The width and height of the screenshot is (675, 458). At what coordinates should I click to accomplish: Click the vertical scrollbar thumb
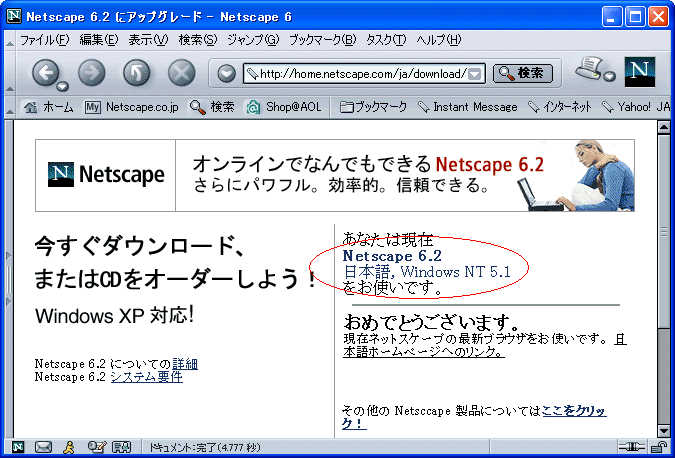[663, 231]
